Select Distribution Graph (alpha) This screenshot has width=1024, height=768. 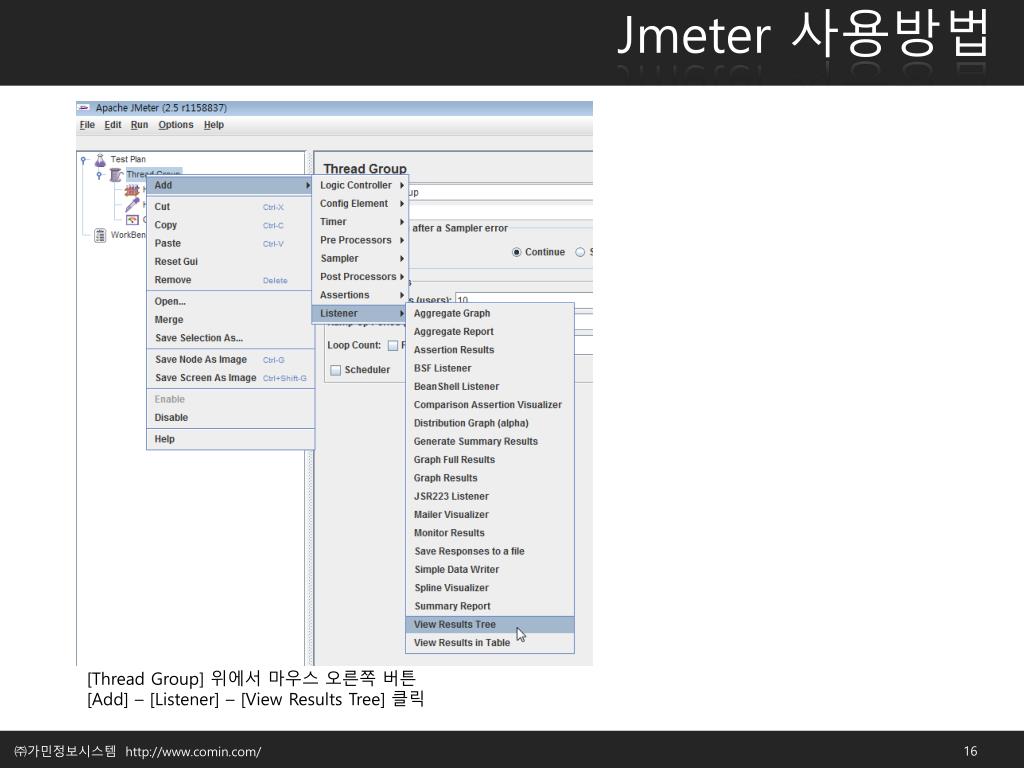[490, 423]
